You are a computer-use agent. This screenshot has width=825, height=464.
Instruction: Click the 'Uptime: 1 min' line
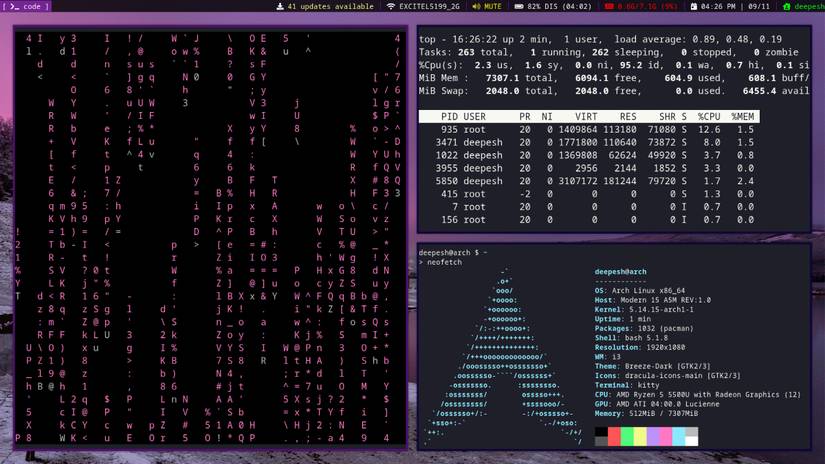point(623,319)
